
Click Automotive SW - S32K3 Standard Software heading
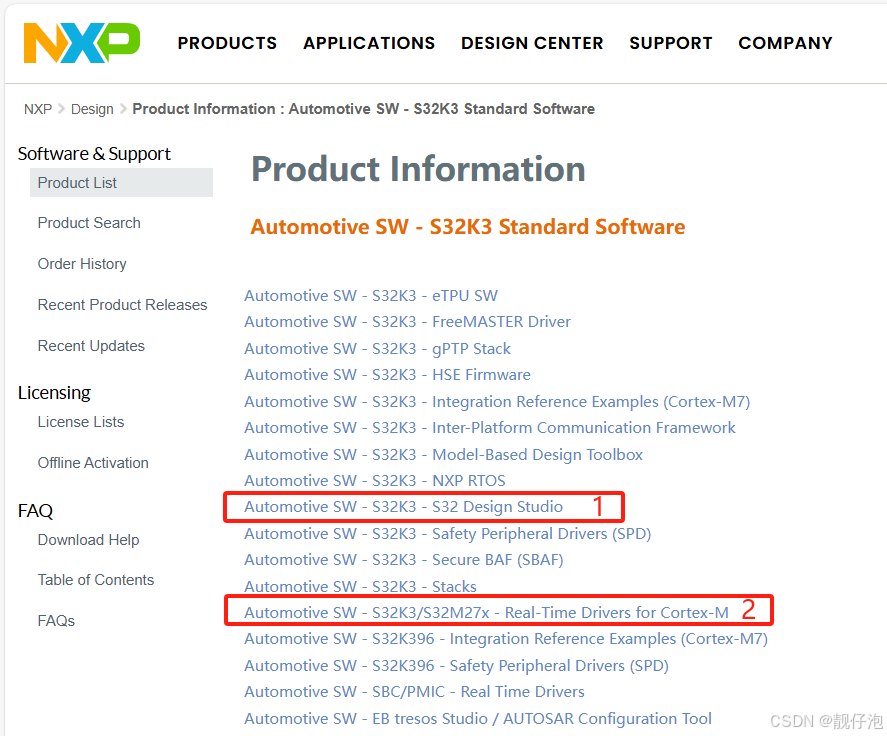click(x=468, y=227)
